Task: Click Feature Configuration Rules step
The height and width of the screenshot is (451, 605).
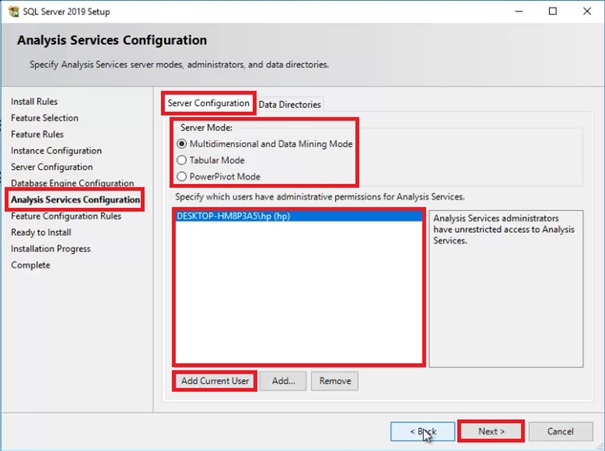Action: [66, 216]
